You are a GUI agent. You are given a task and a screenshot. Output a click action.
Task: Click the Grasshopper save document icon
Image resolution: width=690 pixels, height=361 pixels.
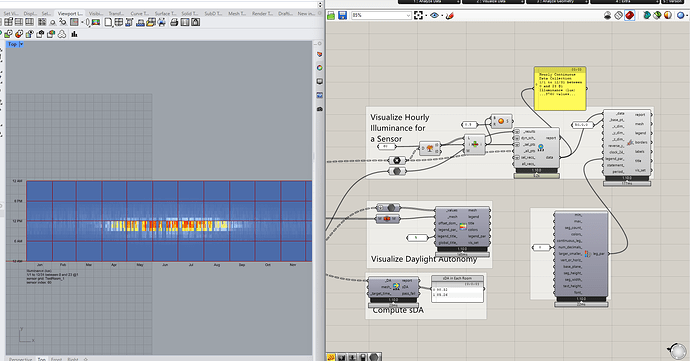tap(342, 15)
